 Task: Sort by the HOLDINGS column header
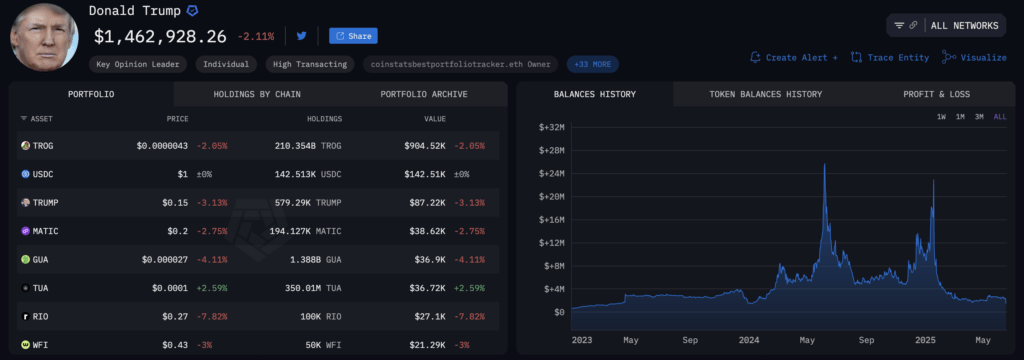point(325,119)
